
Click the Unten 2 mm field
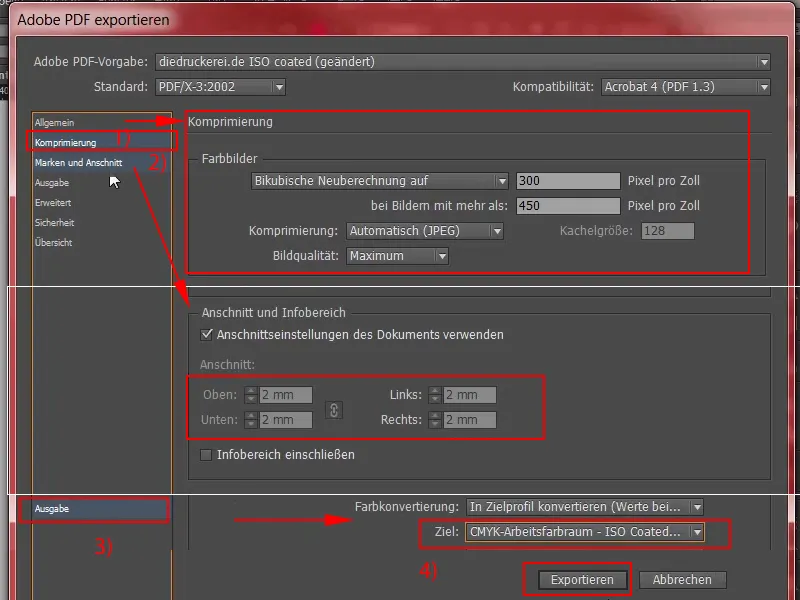pyautogui.click(x=286, y=420)
